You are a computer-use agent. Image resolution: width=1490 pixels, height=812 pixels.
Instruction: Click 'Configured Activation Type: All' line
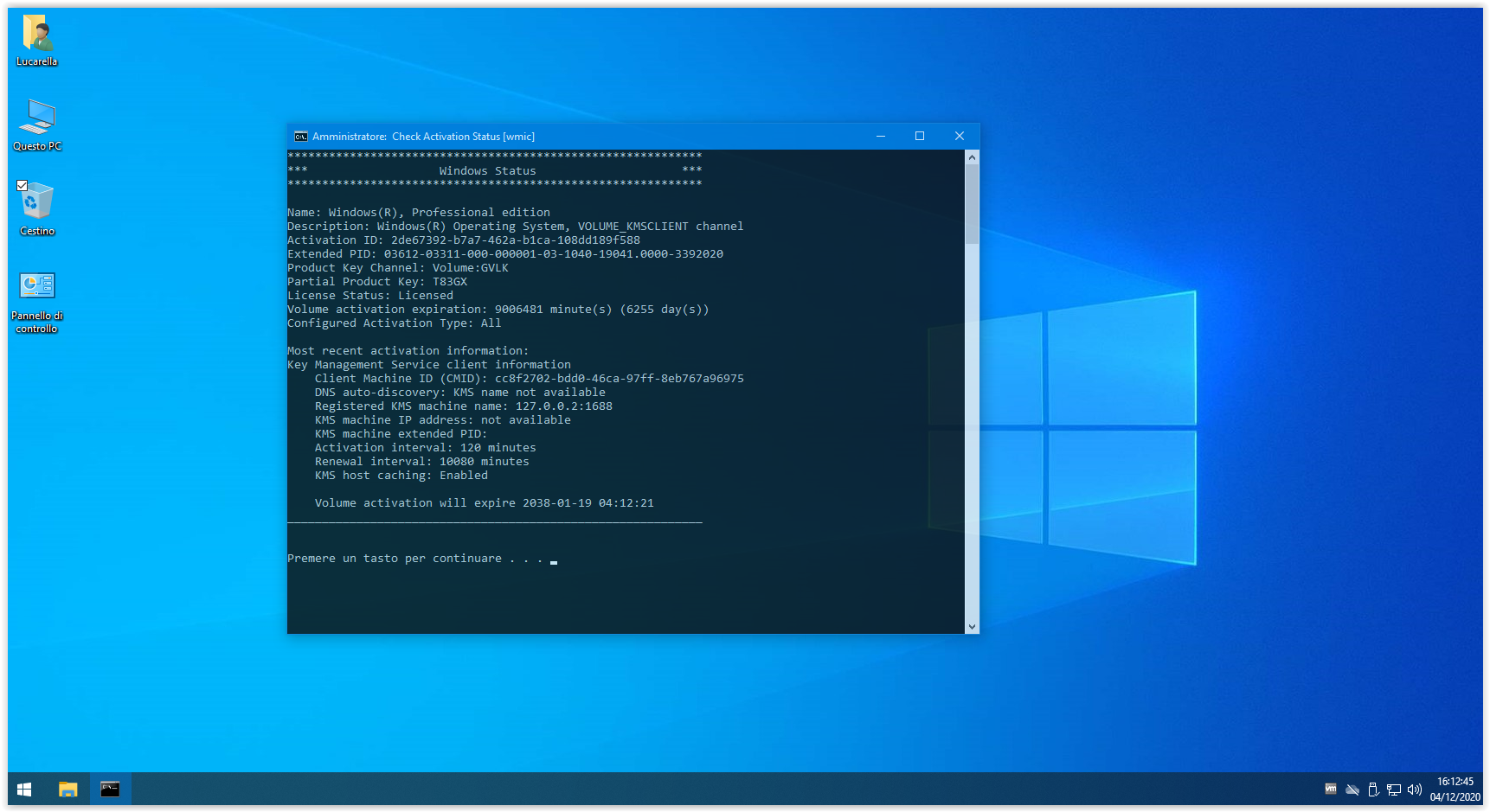coord(395,323)
